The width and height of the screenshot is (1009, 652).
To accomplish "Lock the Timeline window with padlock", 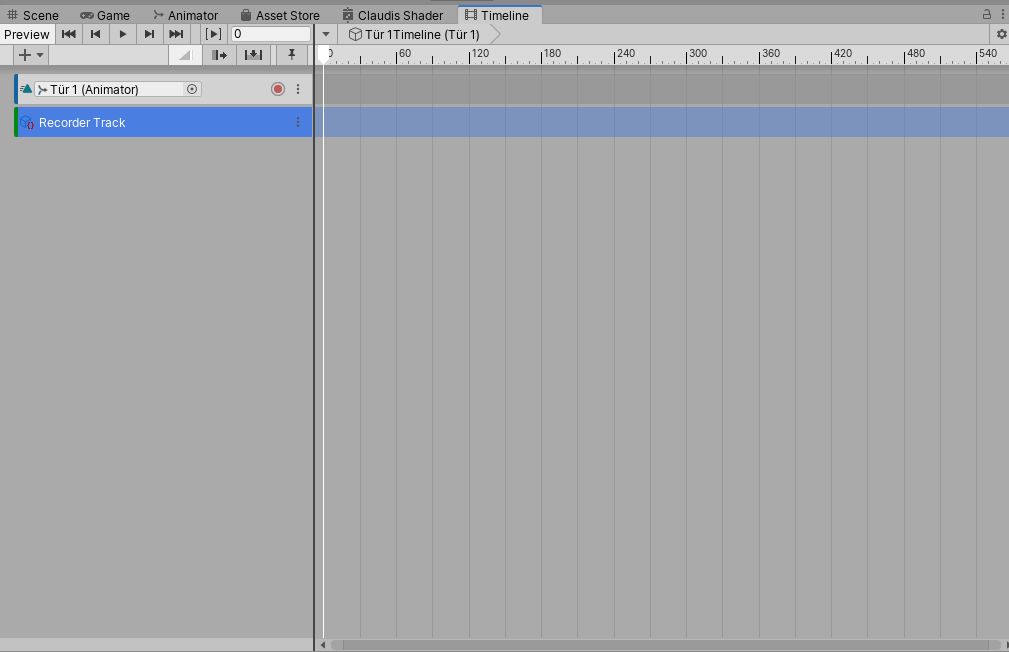I will pyautogui.click(x=987, y=15).
